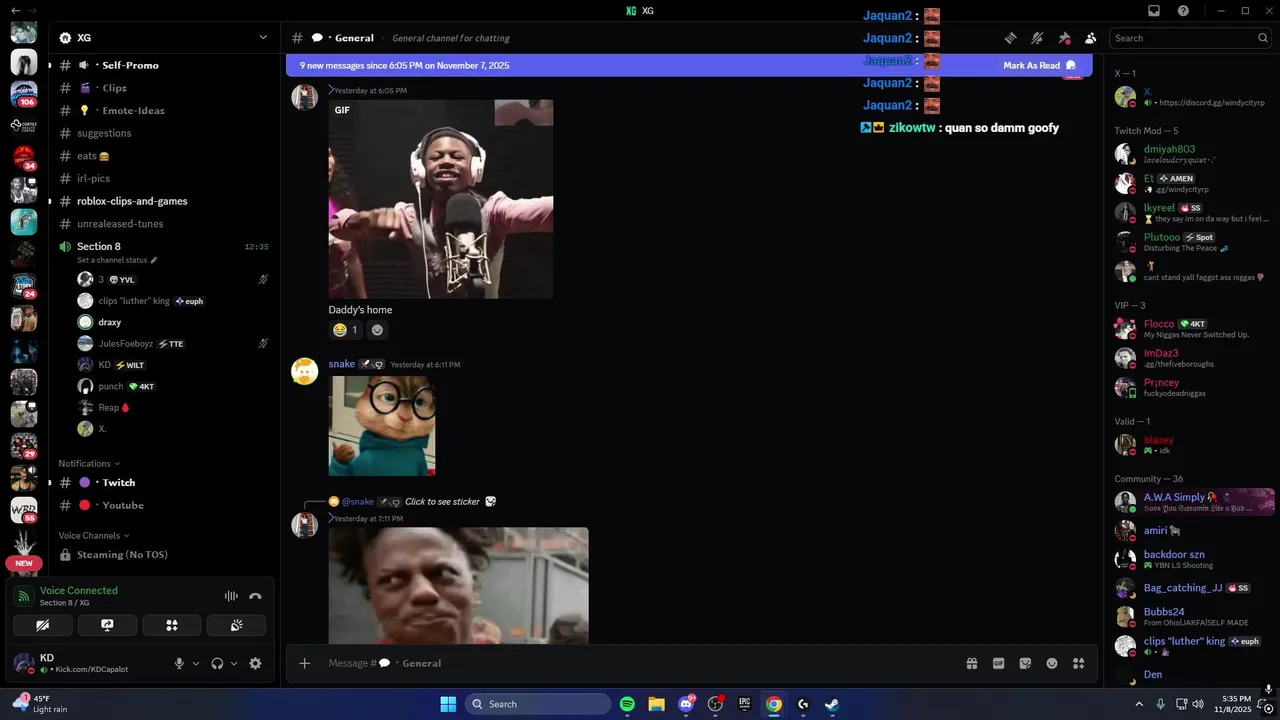Open the emoji picker
The height and width of the screenshot is (720, 1280).
tap(1052, 663)
